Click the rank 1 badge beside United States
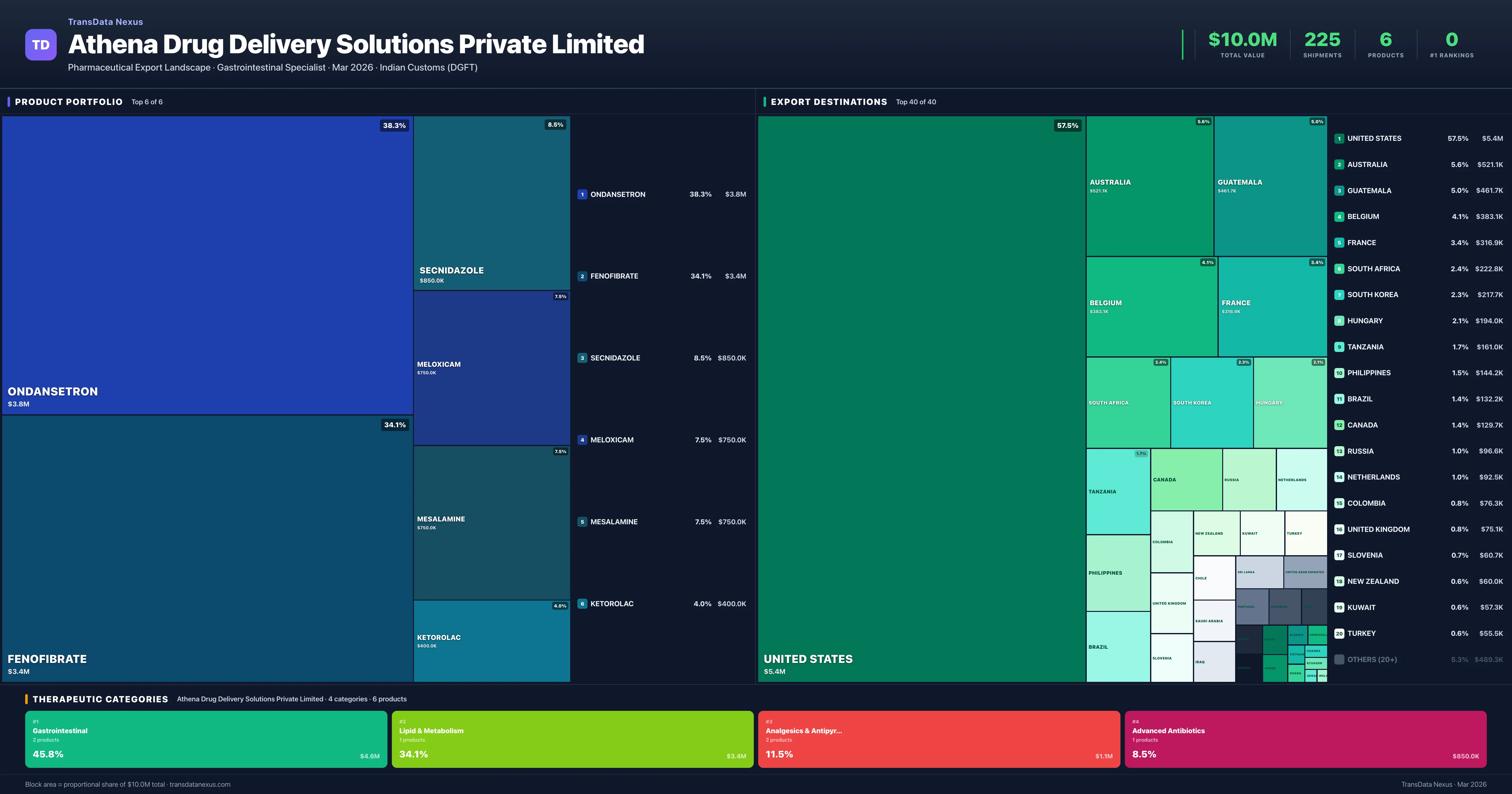Screen dimensions: 1512x794 coord(1339,139)
